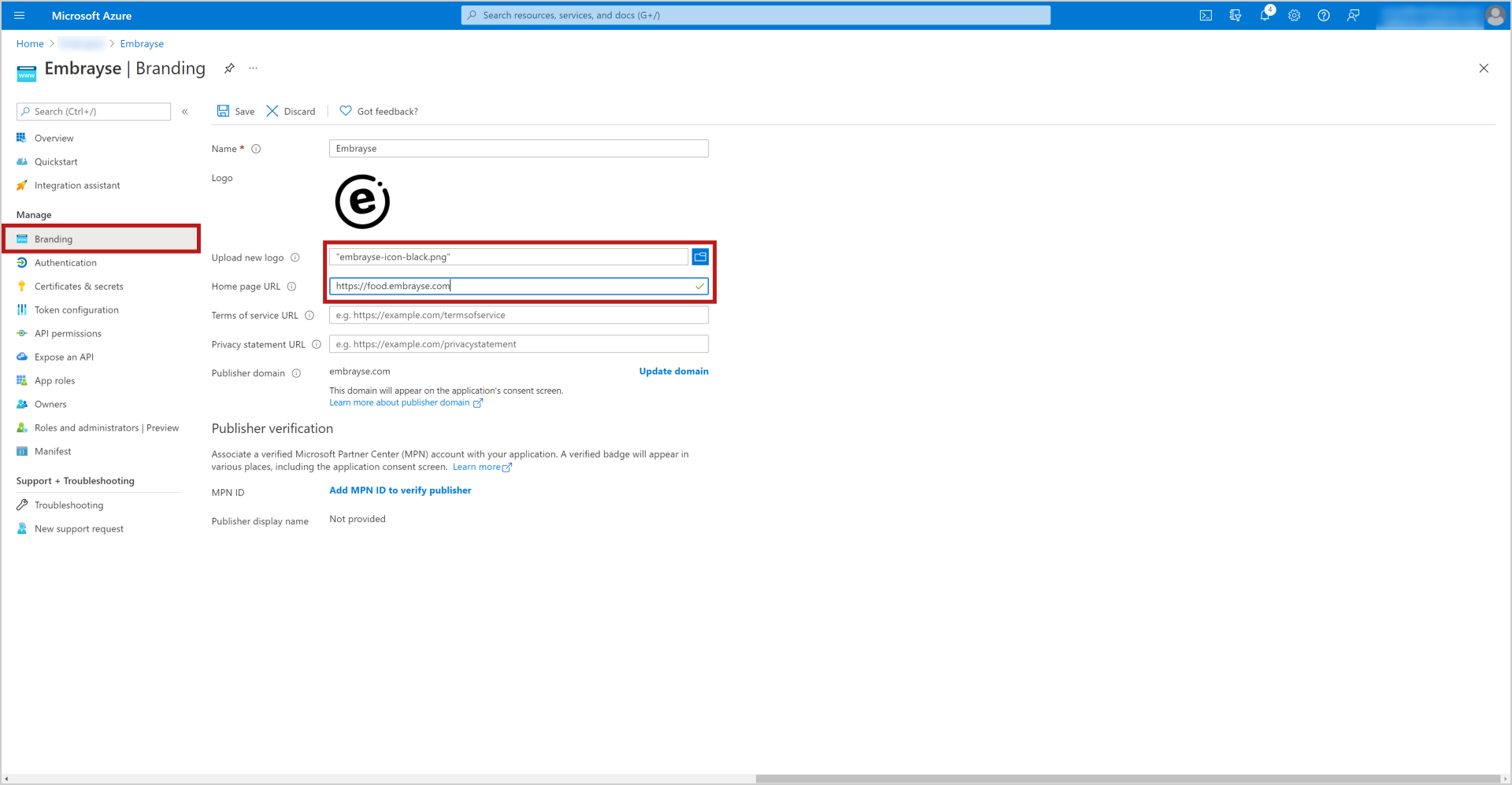Click the user account avatar
The image size is (1512, 785).
click(x=1495, y=15)
